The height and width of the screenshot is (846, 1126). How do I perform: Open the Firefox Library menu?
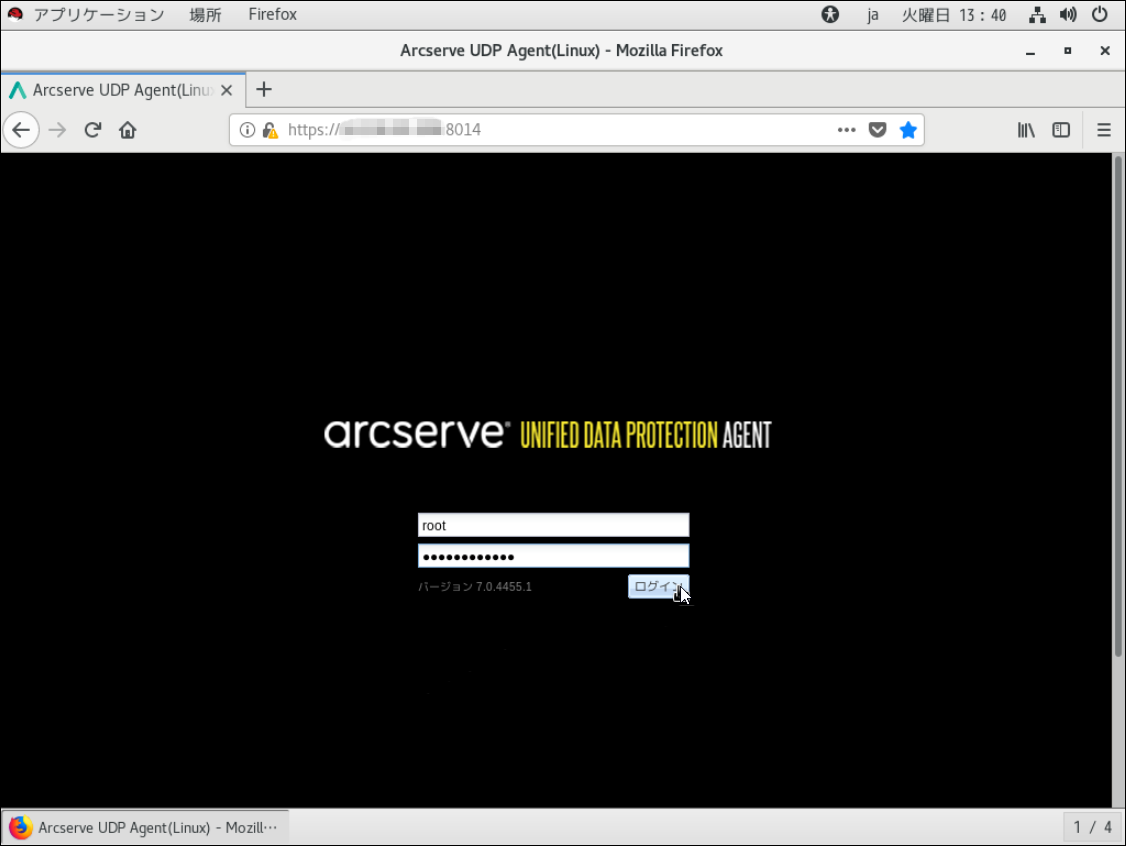(x=1026, y=130)
